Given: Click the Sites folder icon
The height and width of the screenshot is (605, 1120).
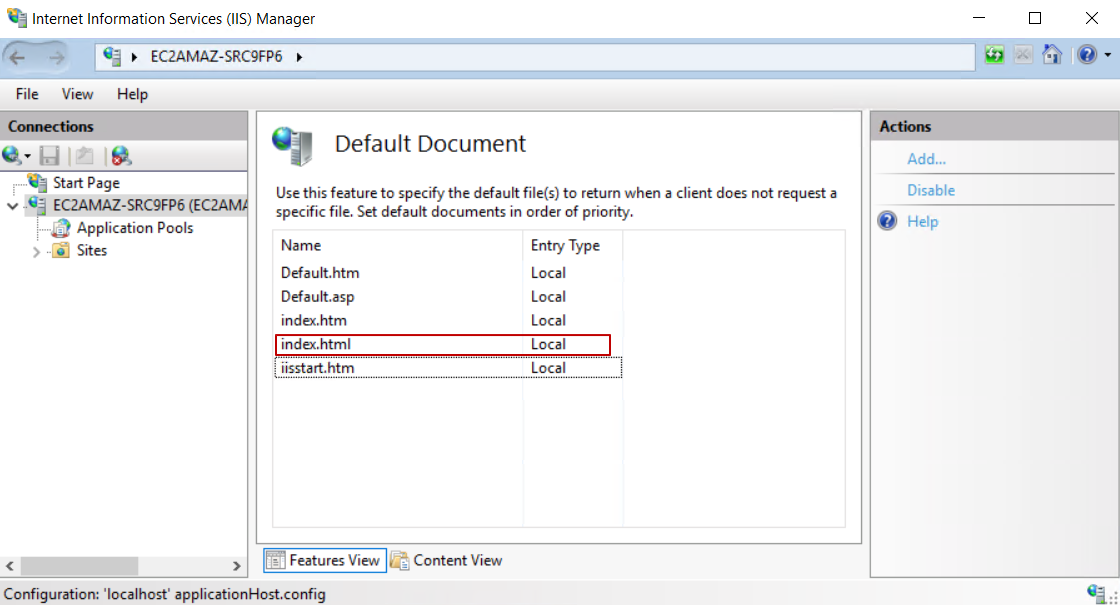Looking at the screenshot, I should pyautogui.click(x=61, y=251).
